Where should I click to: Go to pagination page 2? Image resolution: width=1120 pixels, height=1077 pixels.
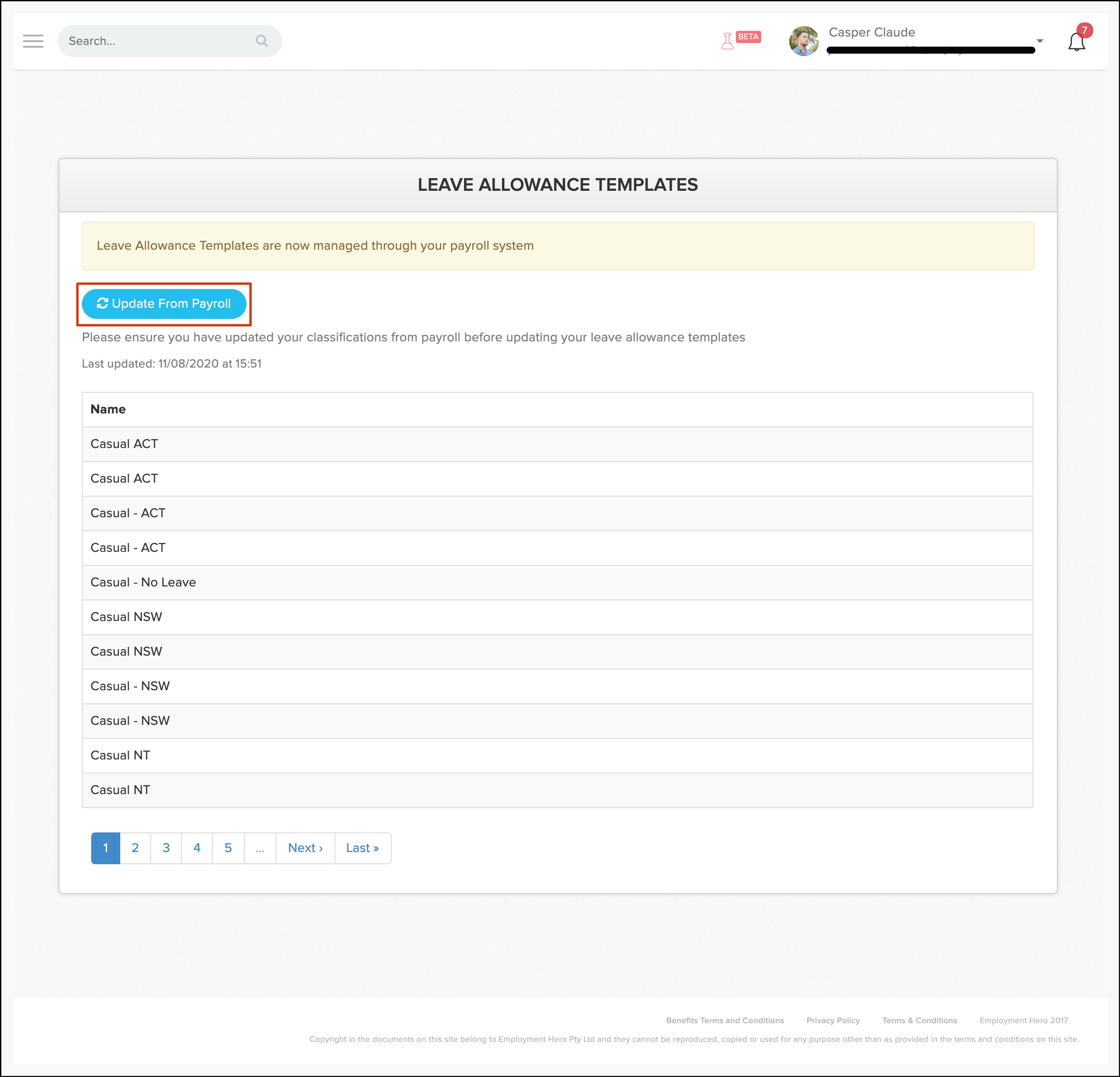pyautogui.click(x=135, y=848)
